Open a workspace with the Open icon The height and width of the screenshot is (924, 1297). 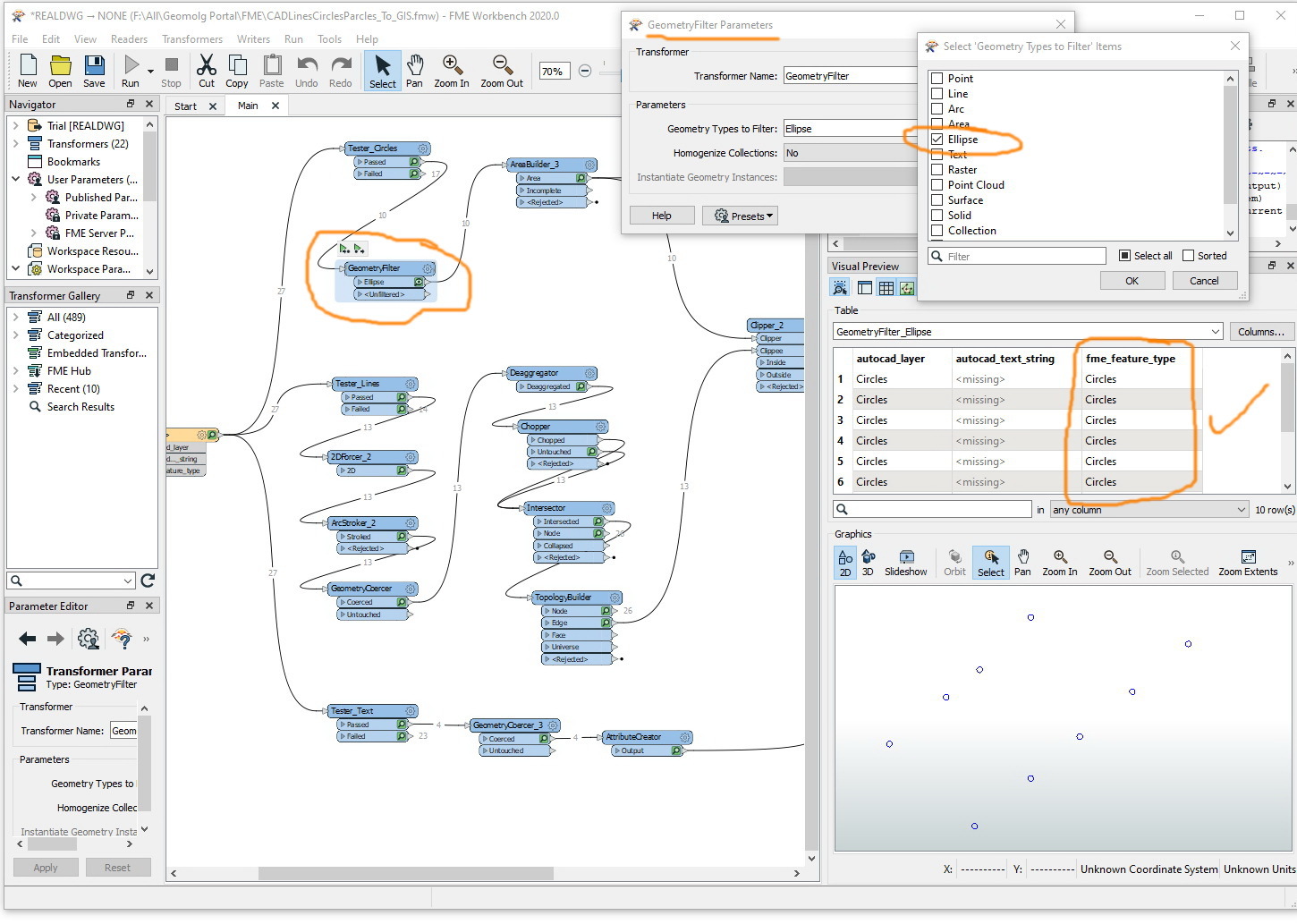point(60,71)
